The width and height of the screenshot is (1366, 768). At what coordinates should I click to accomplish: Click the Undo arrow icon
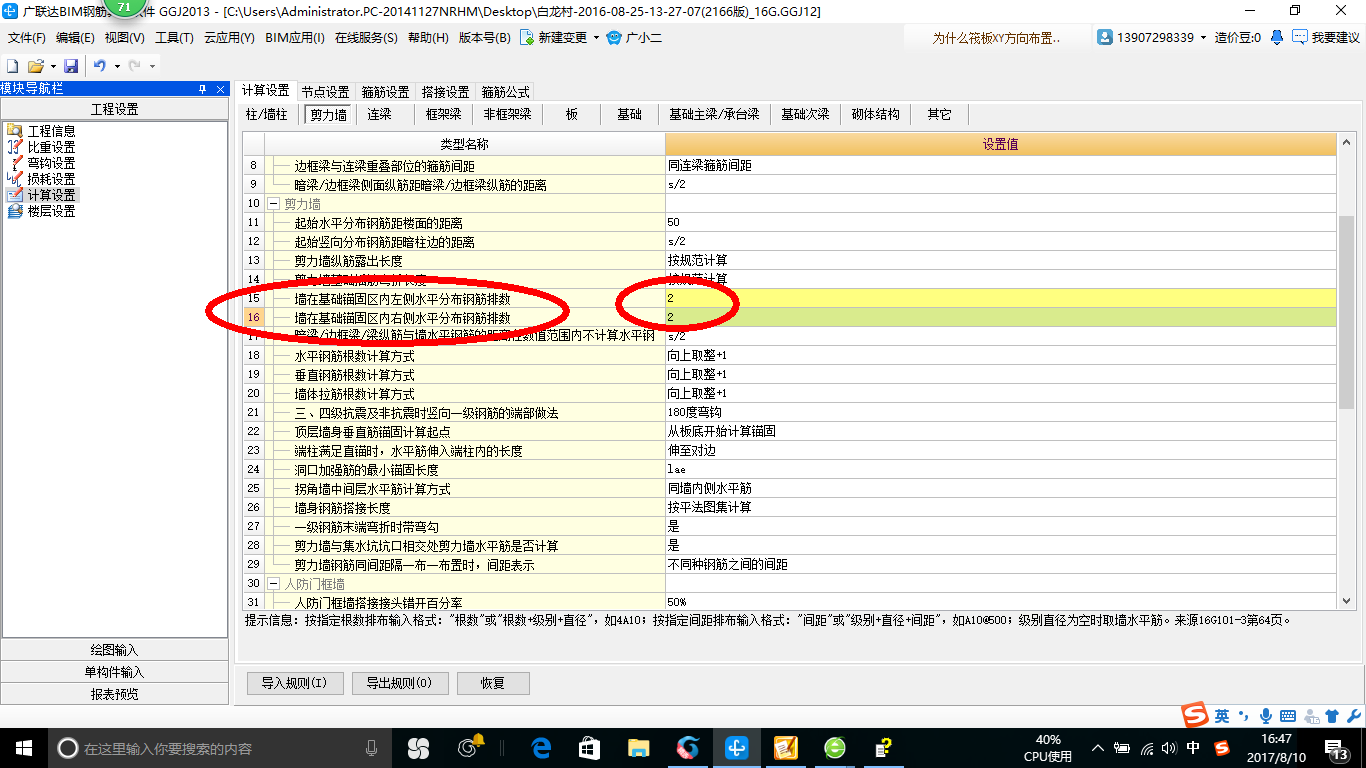pos(100,65)
